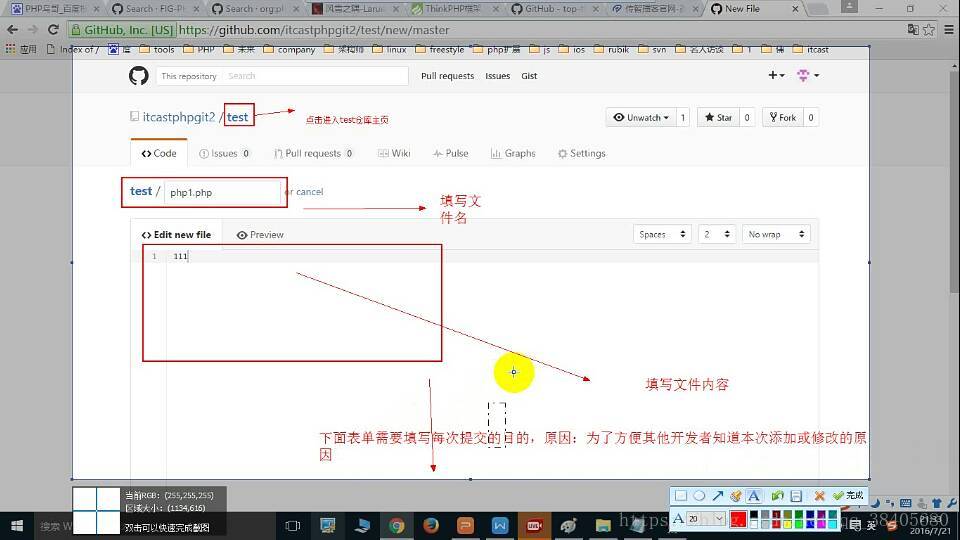Save the screenshot with the disk icon
Screen dimensions: 960x540
[796, 495]
